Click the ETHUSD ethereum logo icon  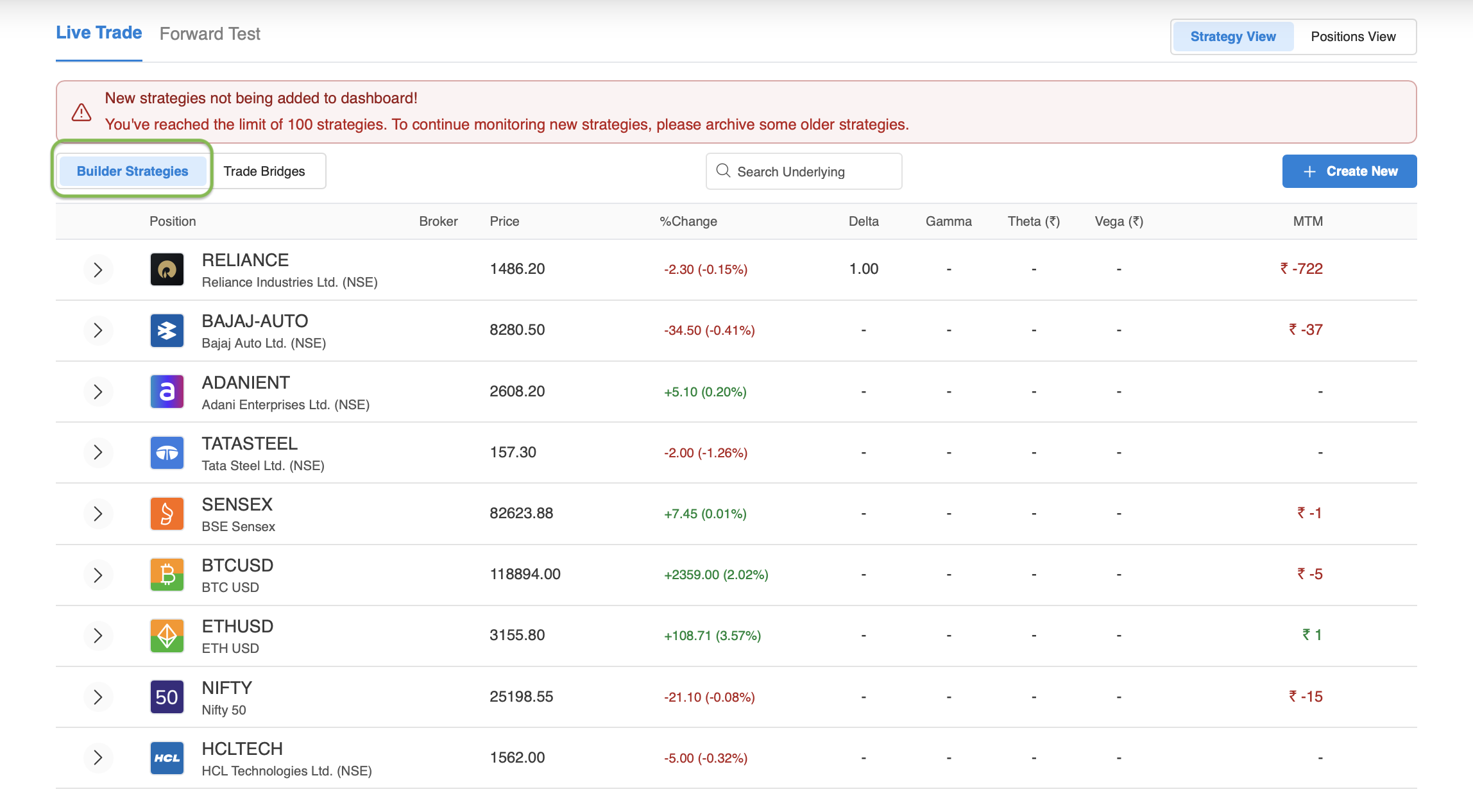[167, 636]
